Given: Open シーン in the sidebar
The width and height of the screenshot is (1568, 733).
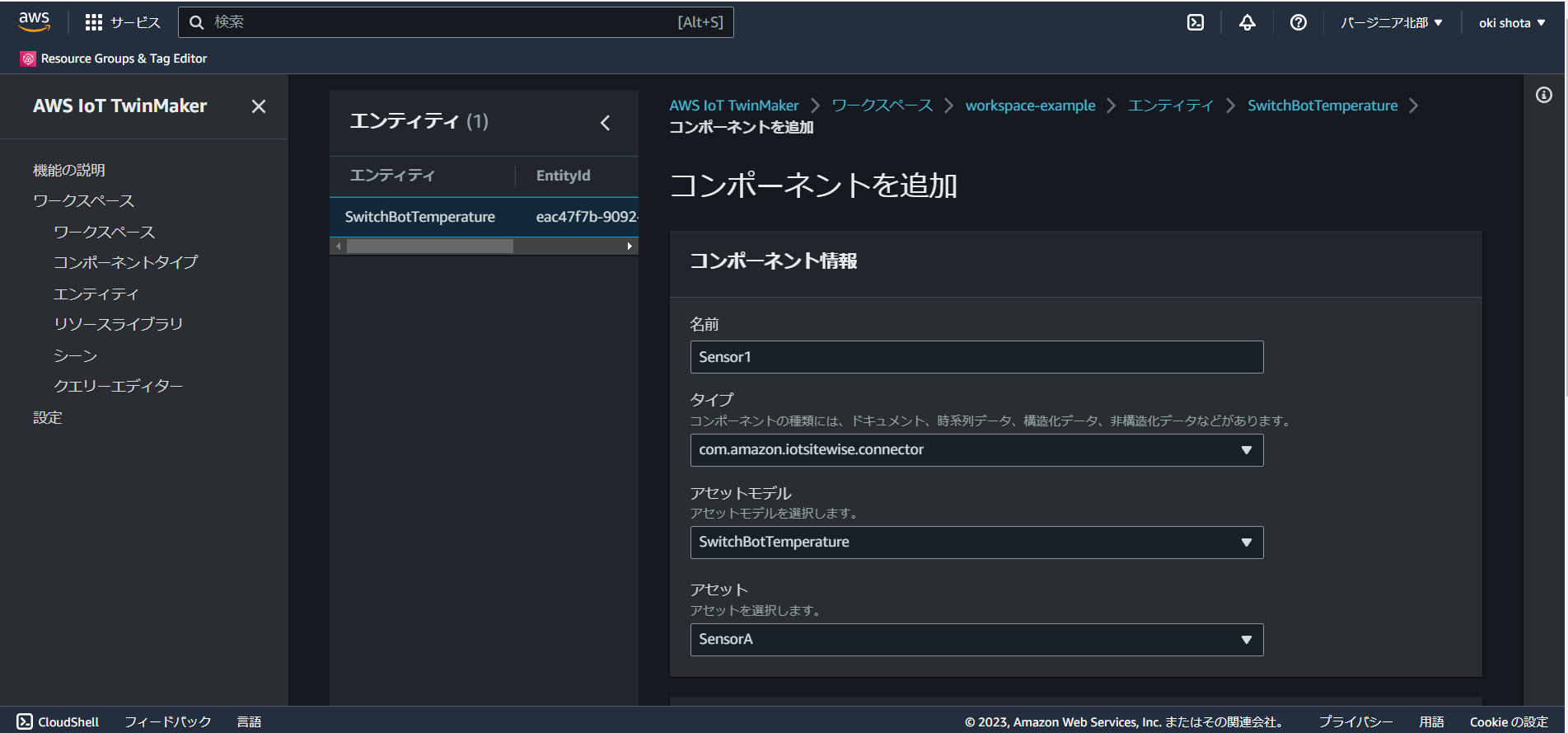Looking at the screenshot, I should point(75,356).
